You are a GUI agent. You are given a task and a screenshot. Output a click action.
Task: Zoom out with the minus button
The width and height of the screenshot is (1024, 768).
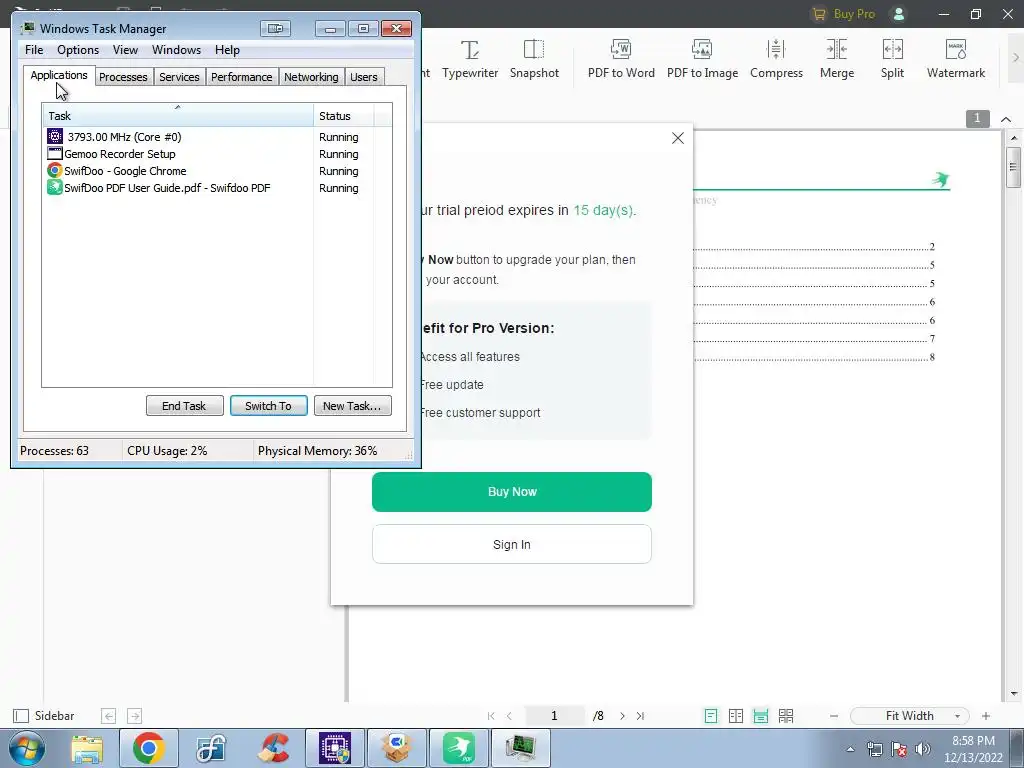(834, 716)
